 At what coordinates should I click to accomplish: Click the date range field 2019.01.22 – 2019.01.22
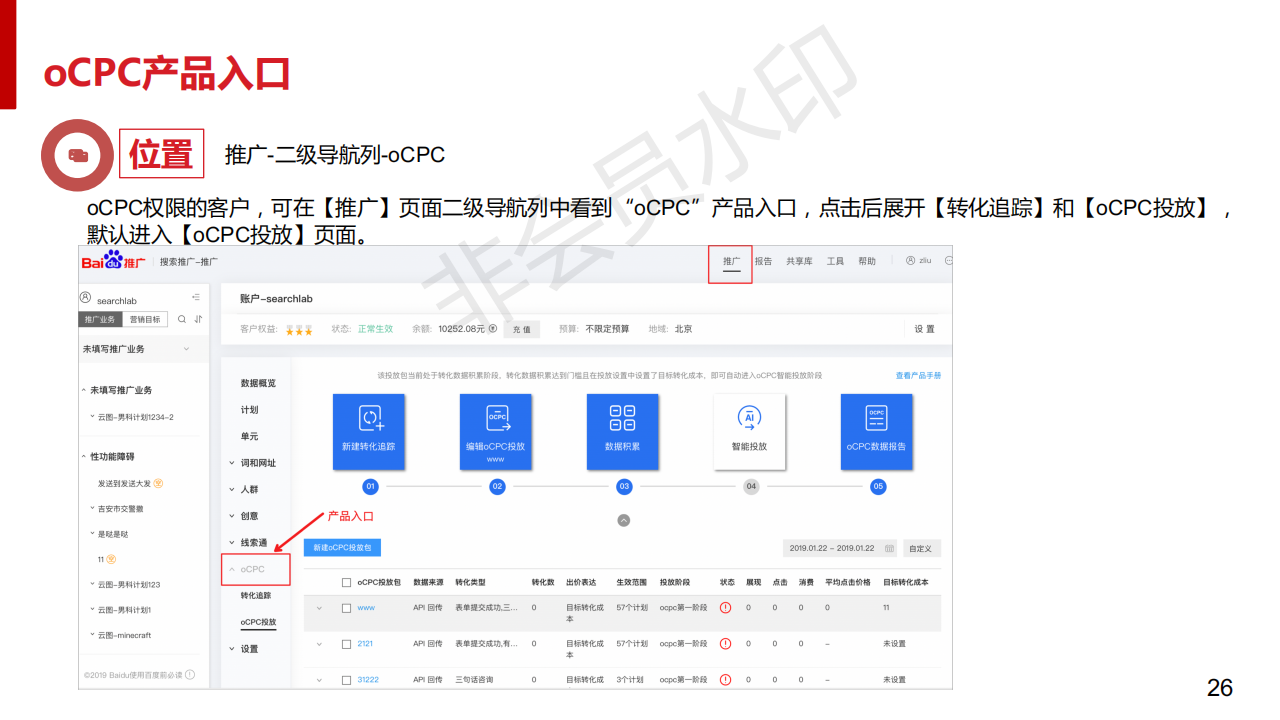click(840, 548)
